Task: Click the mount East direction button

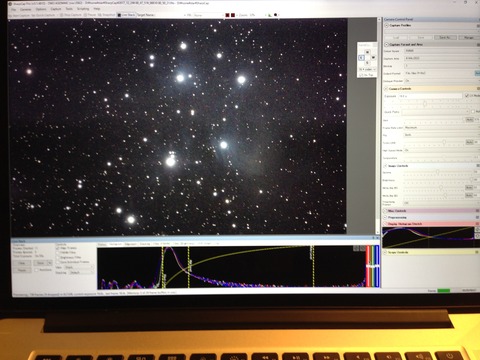Action: 361,58
